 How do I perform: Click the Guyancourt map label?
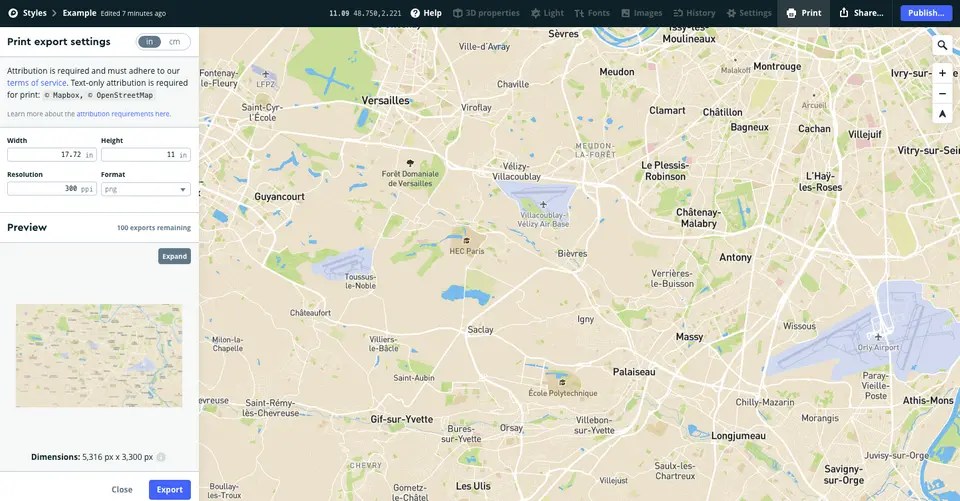click(279, 197)
